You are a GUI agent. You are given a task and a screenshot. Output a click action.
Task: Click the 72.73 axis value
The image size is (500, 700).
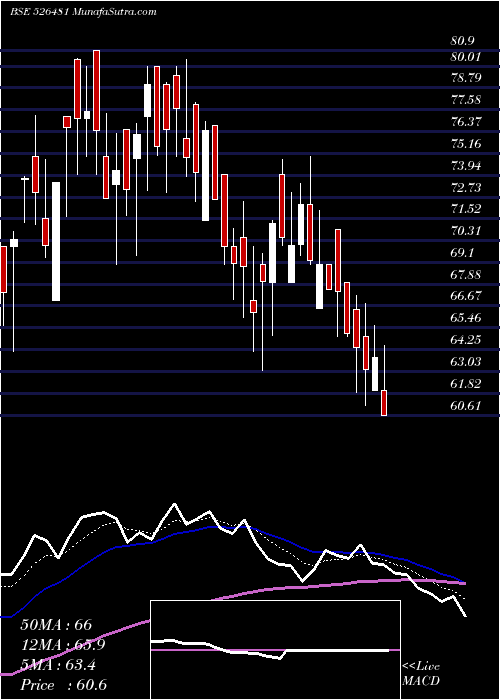pyautogui.click(x=466, y=187)
